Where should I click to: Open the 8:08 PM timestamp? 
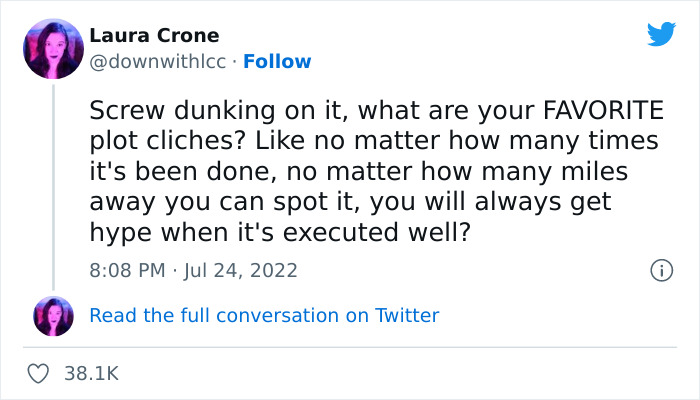[x=126, y=270]
